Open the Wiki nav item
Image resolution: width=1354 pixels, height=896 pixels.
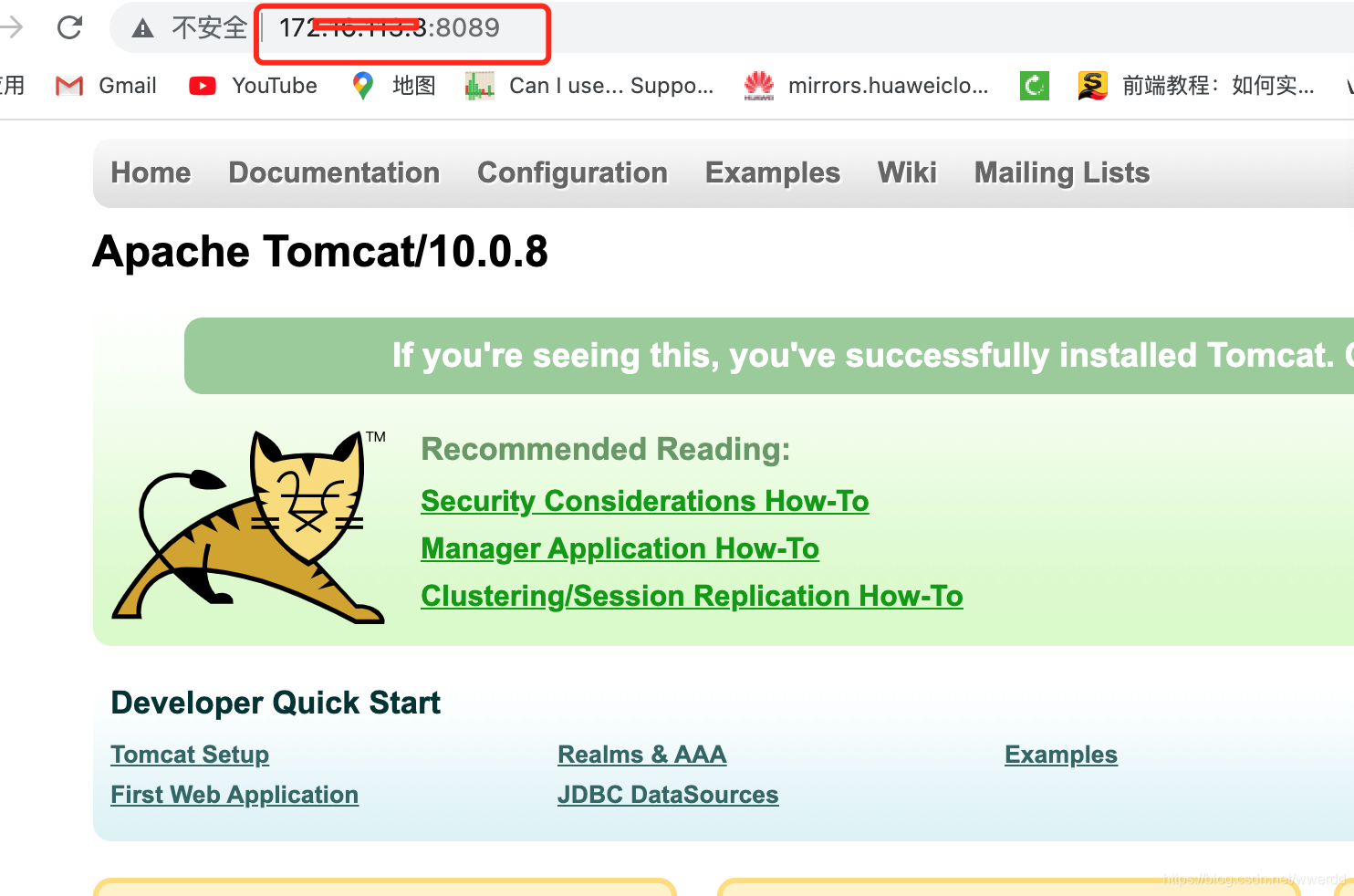[x=907, y=172]
